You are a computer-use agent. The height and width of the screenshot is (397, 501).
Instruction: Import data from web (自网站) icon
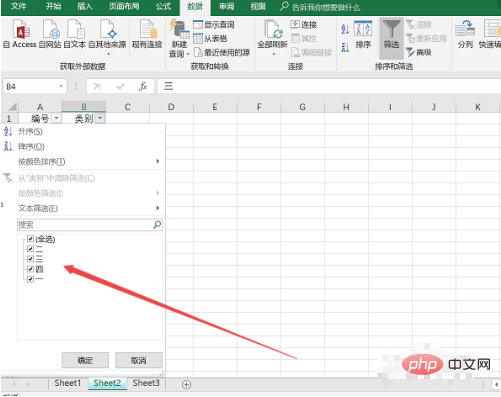click(x=51, y=29)
